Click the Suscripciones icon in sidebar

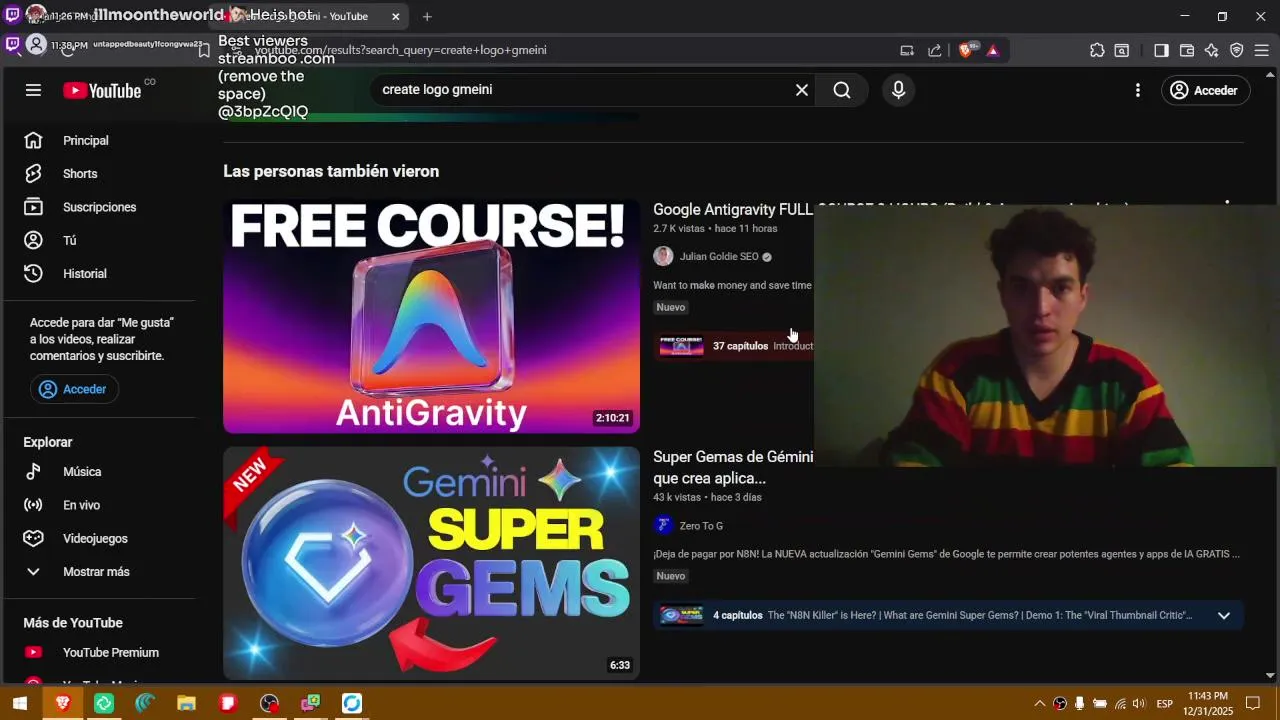[x=33, y=207]
